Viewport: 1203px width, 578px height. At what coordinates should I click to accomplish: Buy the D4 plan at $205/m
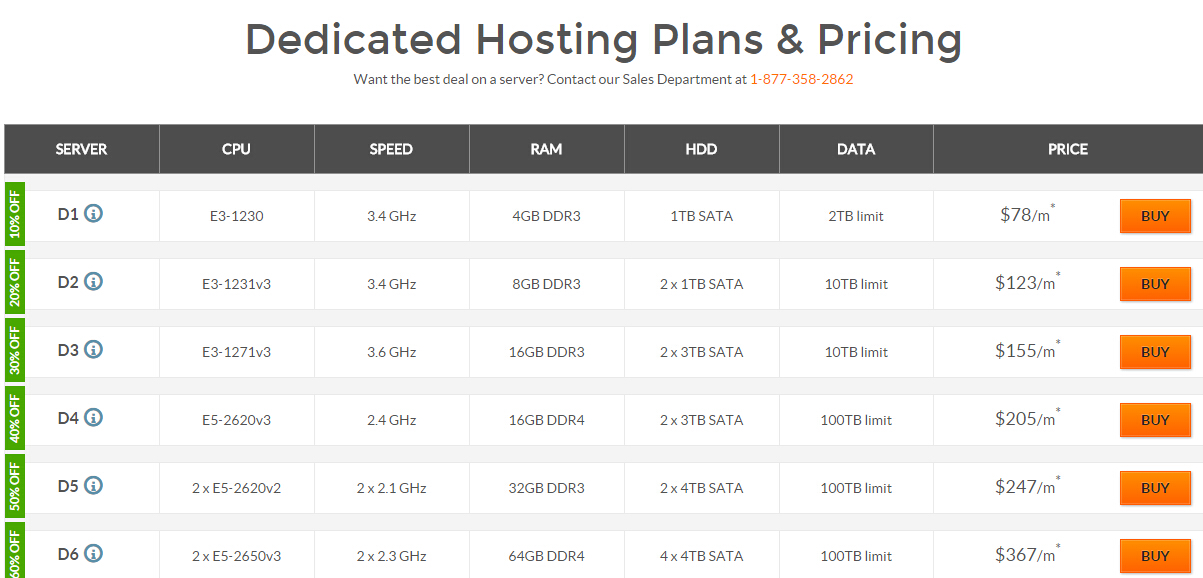(1155, 420)
